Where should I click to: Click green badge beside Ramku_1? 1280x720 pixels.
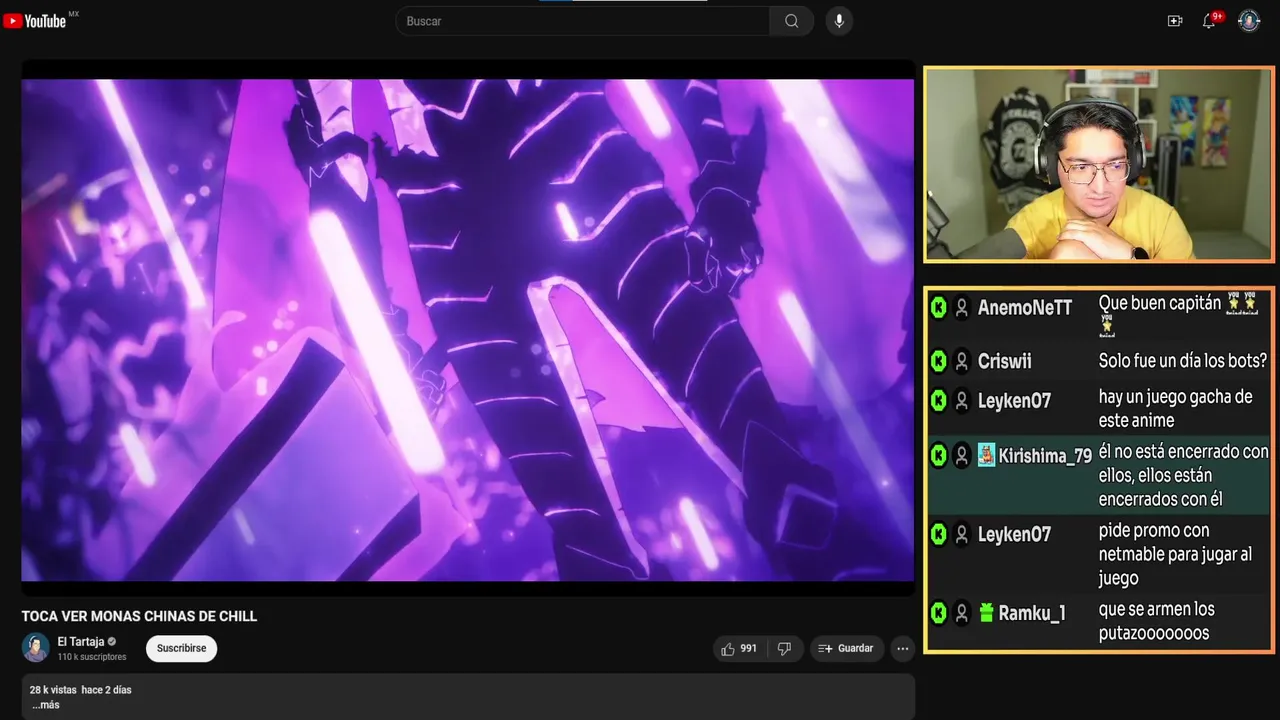click(x=986, y=613)
